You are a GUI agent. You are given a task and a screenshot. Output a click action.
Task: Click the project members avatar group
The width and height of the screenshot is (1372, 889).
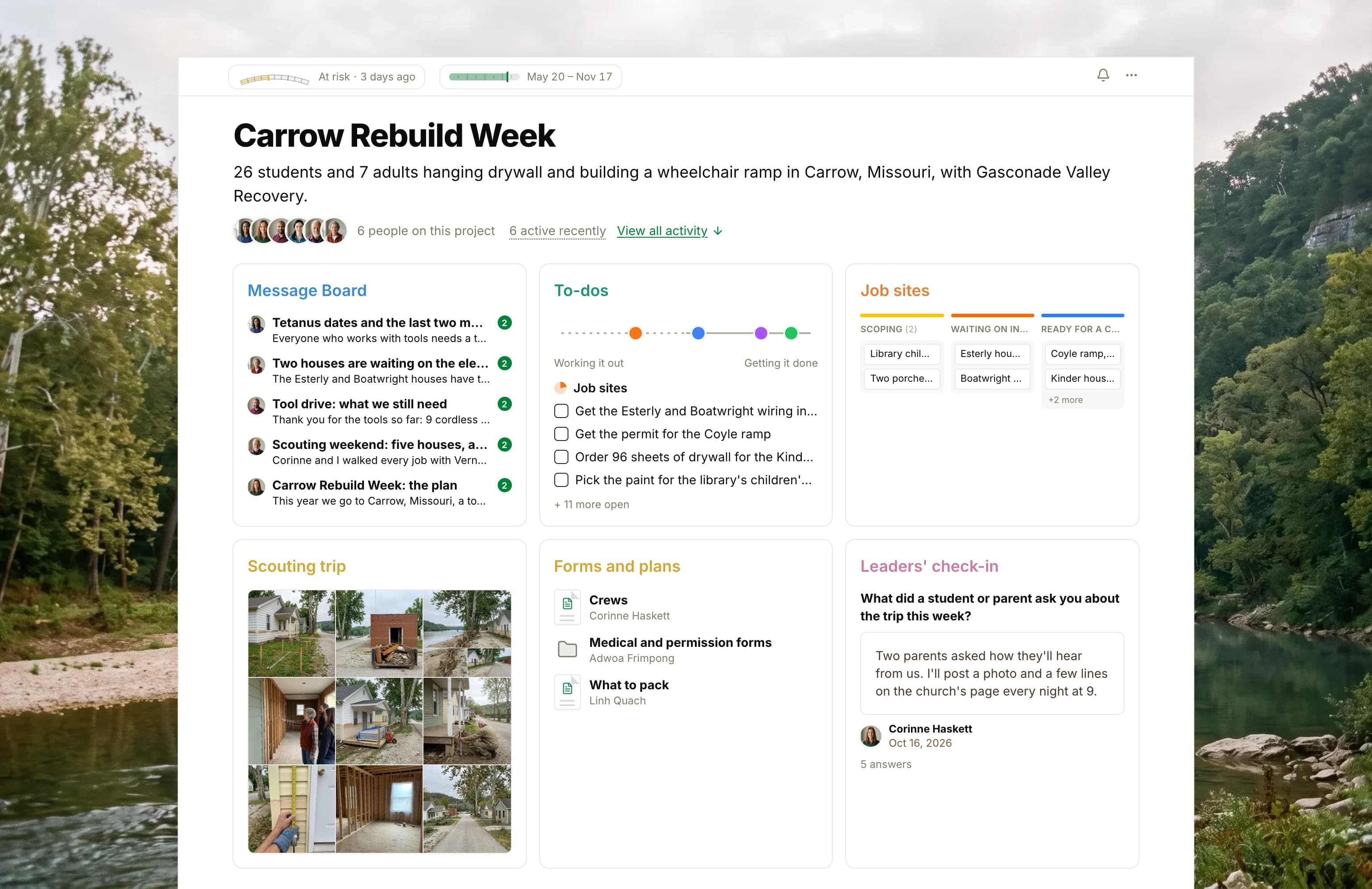tap(290, 231)
